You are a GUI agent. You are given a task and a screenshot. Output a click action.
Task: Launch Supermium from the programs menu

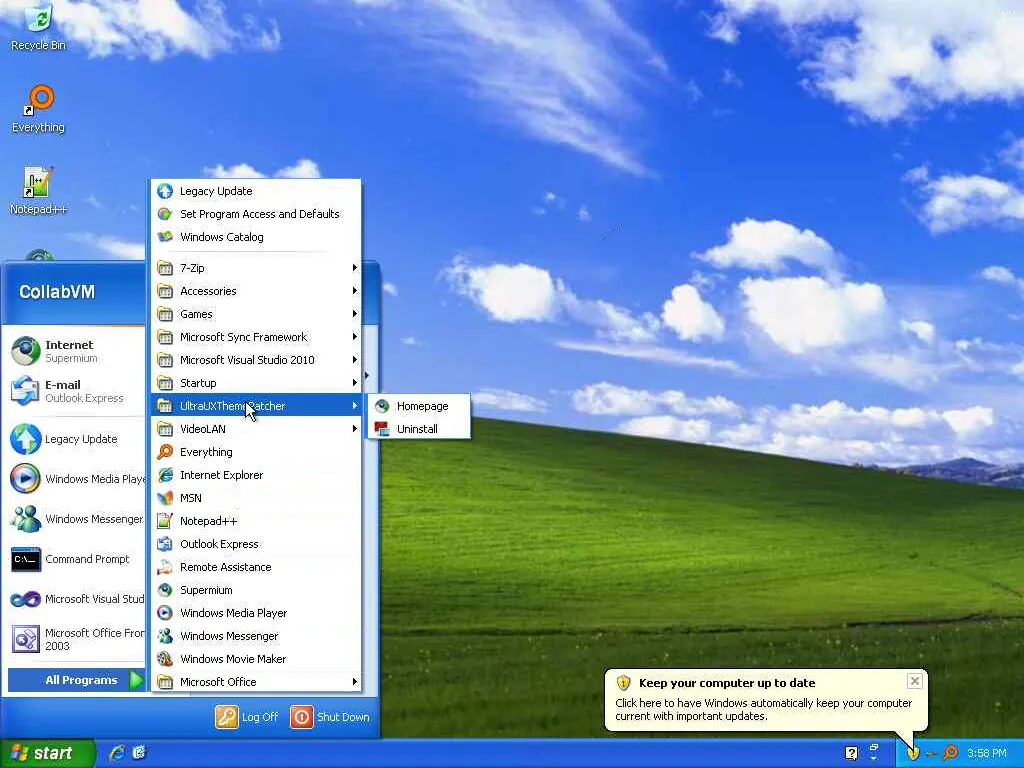click(256, 590)
